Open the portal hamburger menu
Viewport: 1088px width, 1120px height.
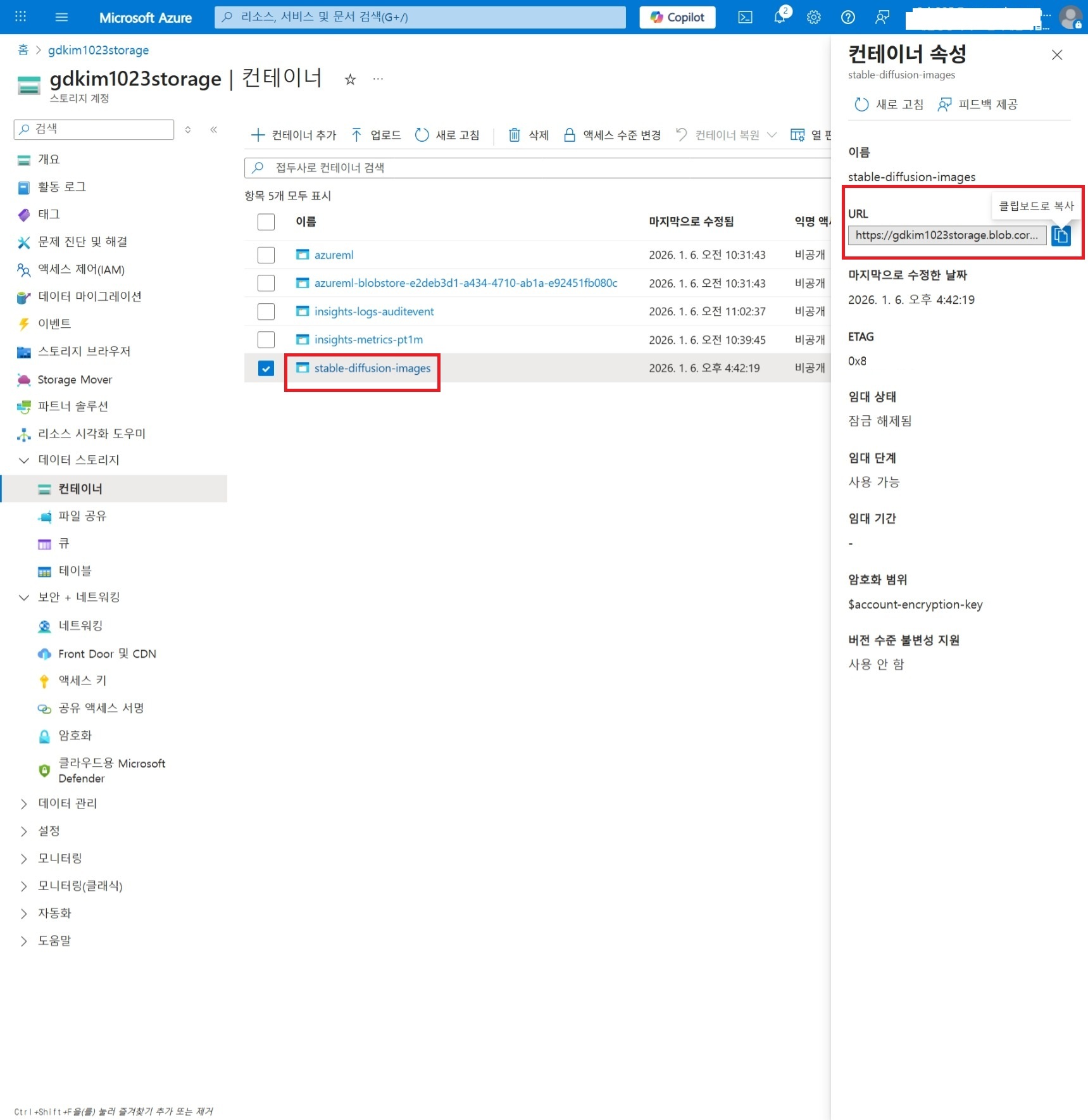pyautogui.click(x=61, y=17)
